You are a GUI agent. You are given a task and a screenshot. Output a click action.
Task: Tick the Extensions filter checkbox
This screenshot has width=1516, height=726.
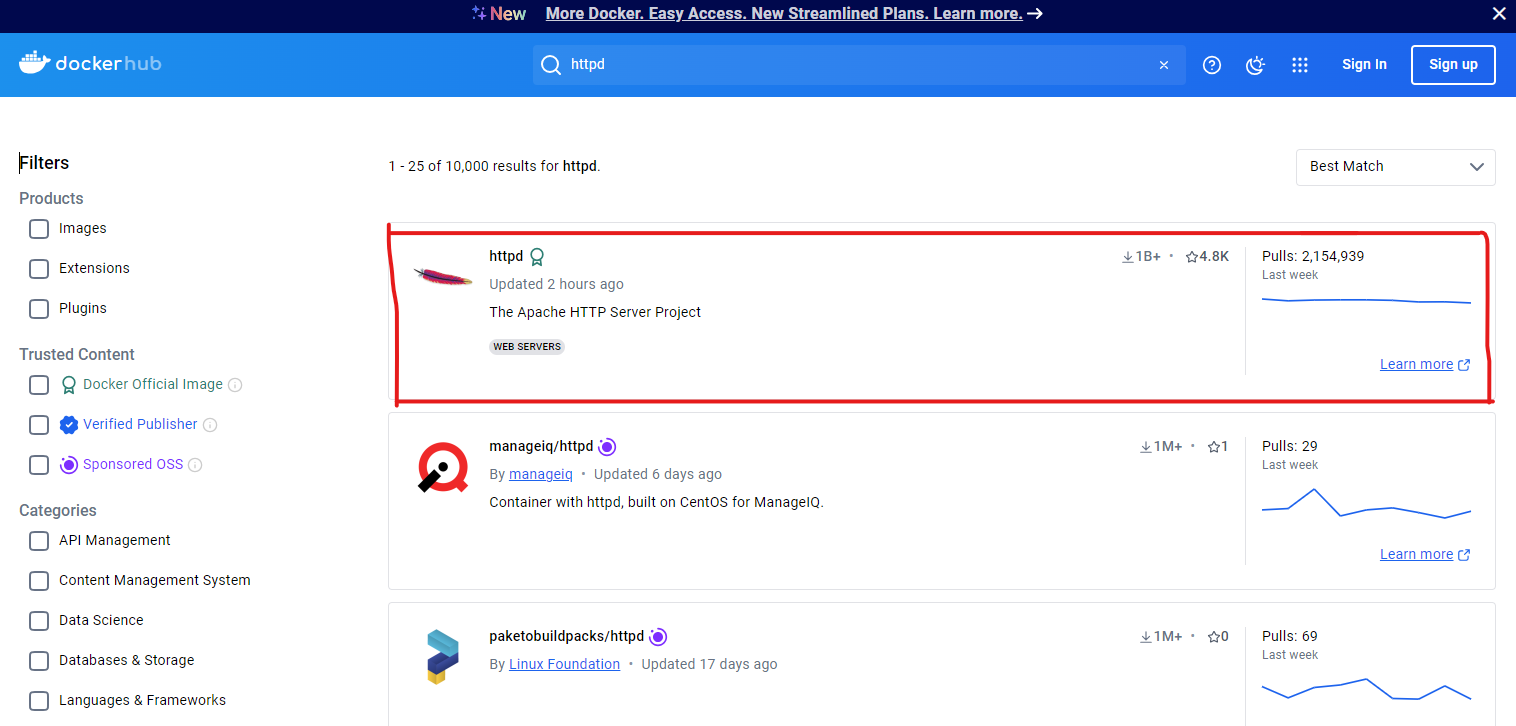click(x=39, y=269)
